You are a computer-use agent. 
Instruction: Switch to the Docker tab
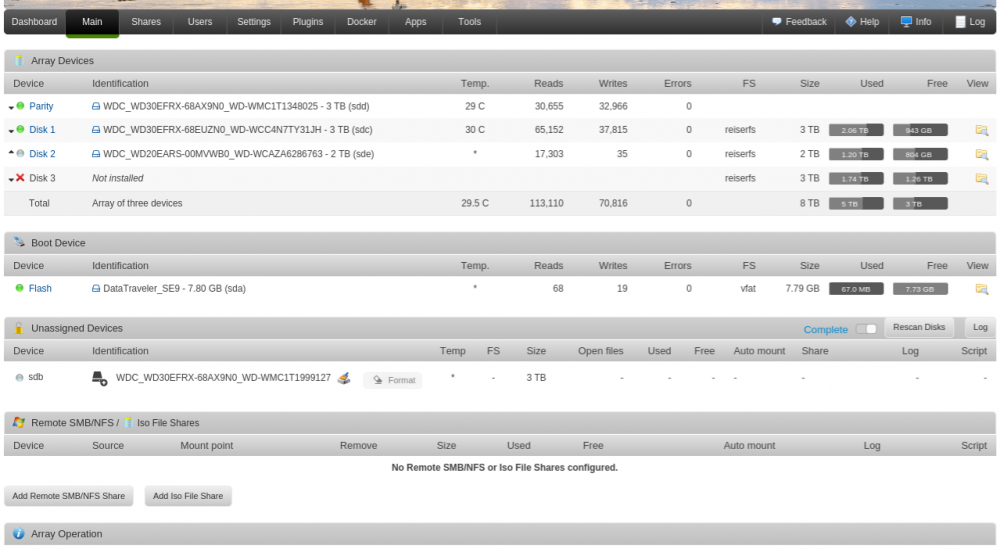tap(362, 22)
